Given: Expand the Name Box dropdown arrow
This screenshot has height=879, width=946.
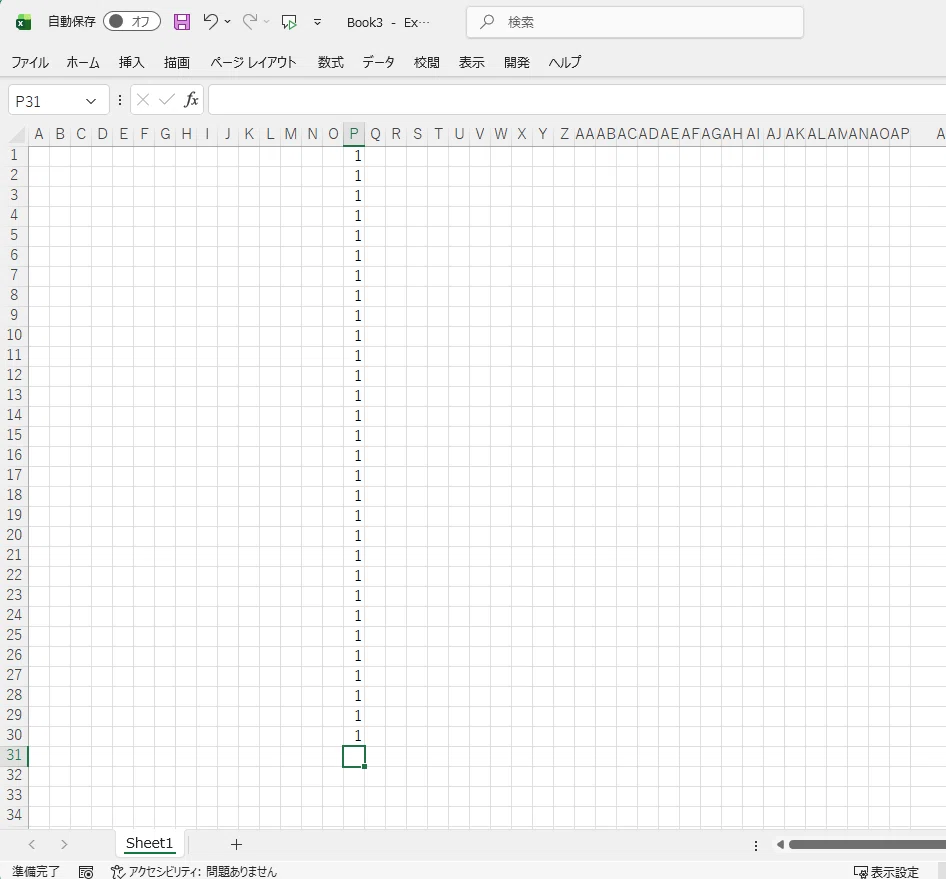Looking at the screenshot, I should [91, 101].
